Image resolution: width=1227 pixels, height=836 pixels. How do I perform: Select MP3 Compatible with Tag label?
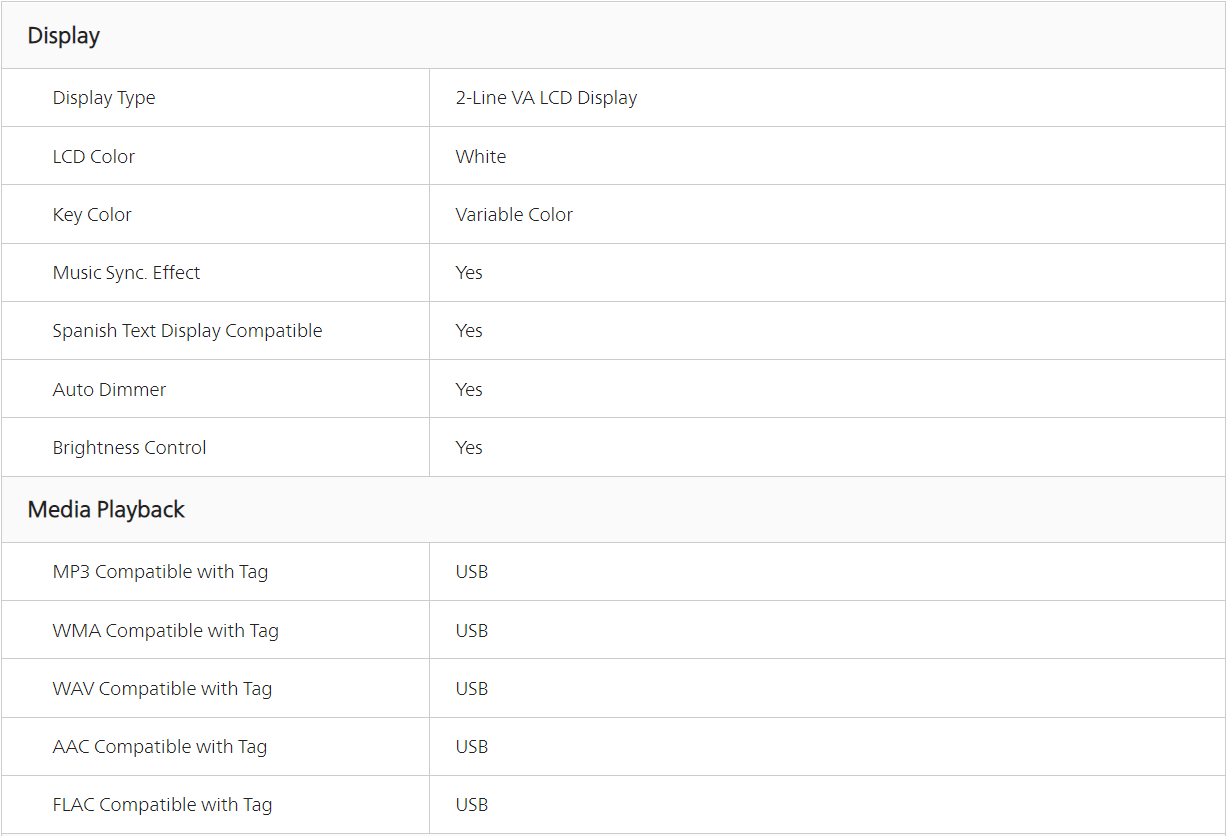click(x=160, y=572)
